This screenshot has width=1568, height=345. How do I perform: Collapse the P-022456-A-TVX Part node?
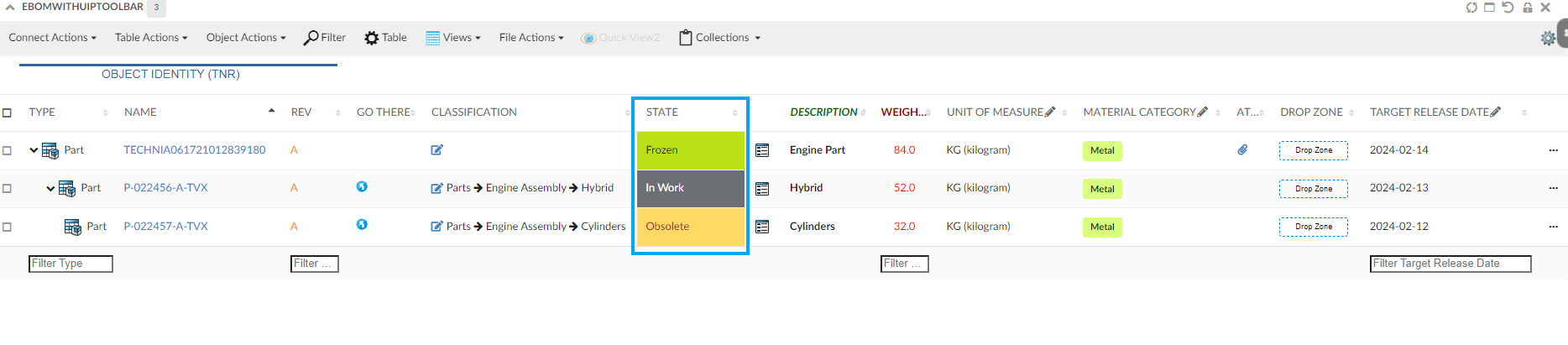click(x=50, y=188)
